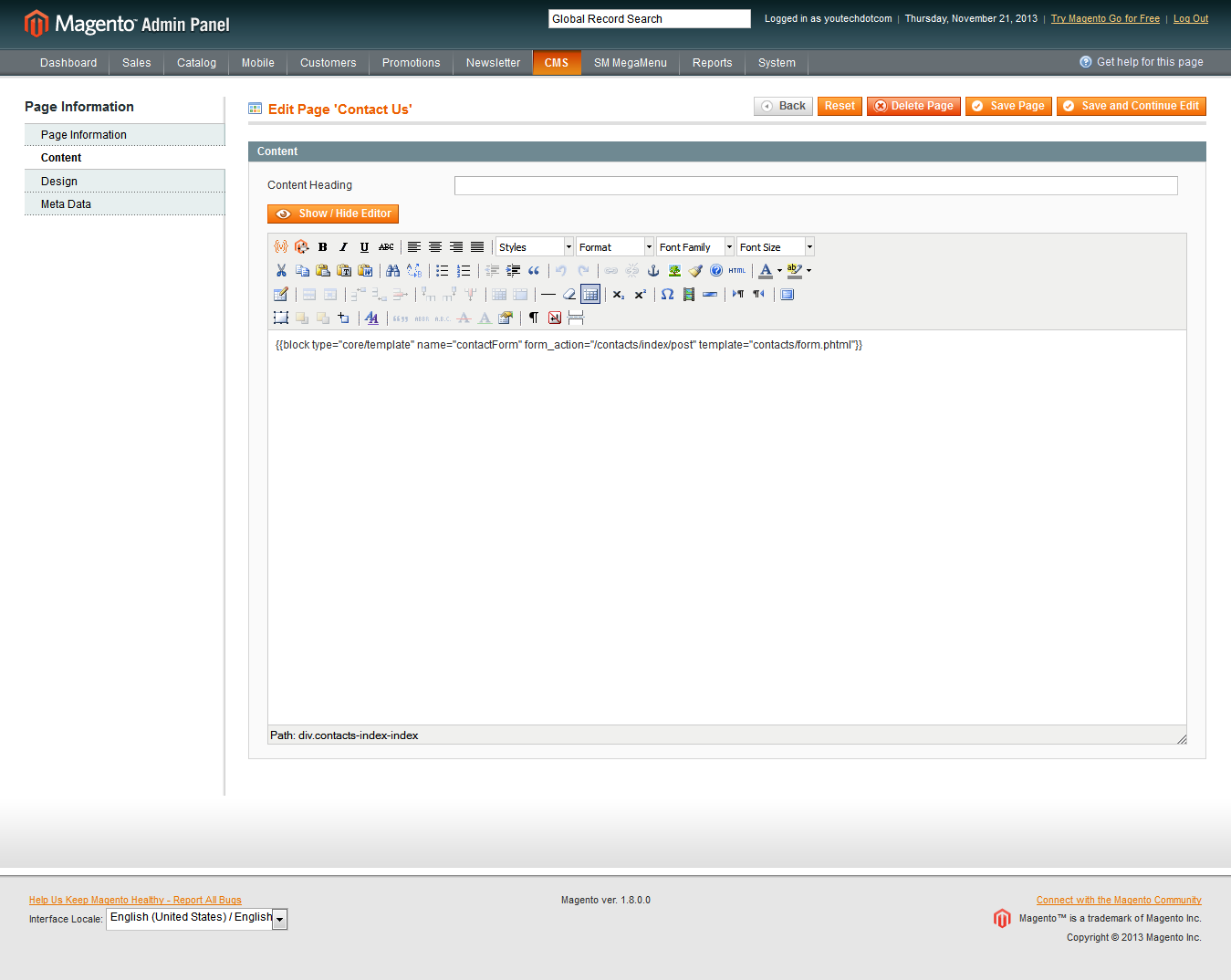Click the Insert Image icon
Screen dimensions: 1231x980
click(x=674, y=270)
